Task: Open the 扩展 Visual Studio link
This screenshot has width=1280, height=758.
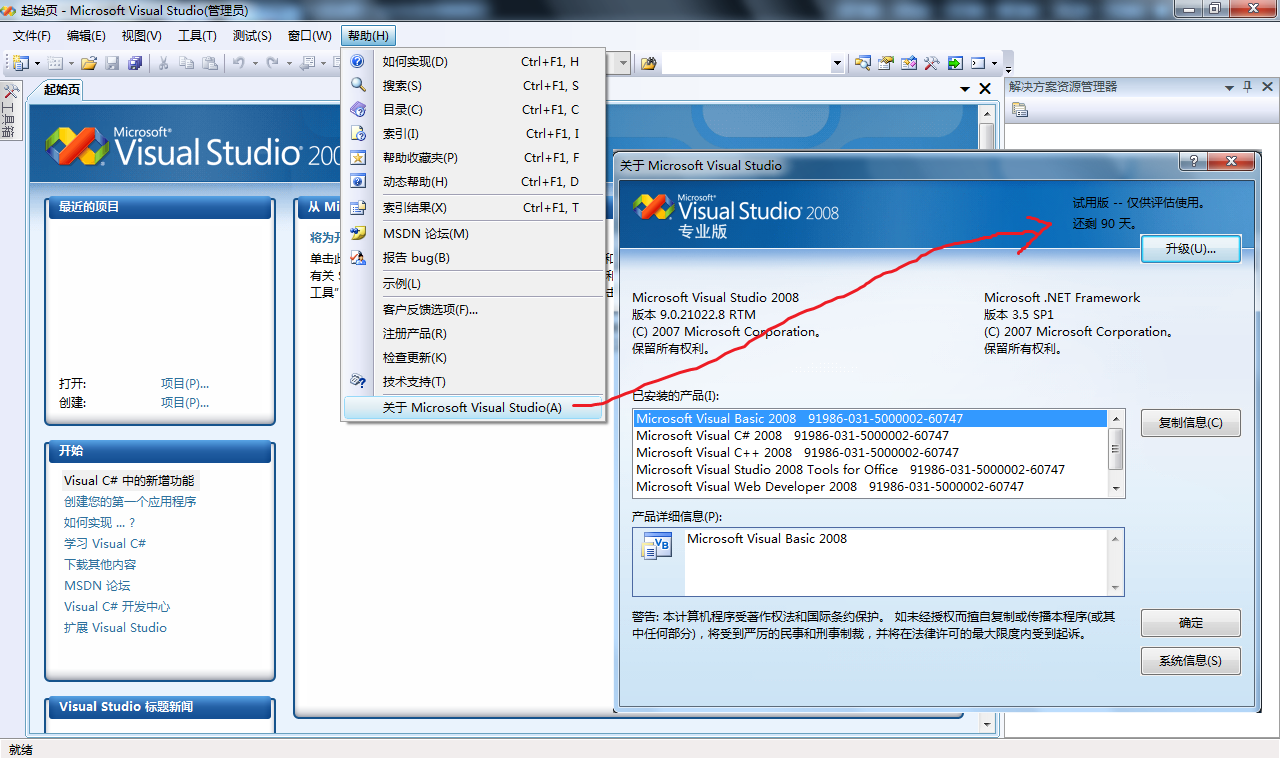Action: pyautogui.click(x=115, y=628)
